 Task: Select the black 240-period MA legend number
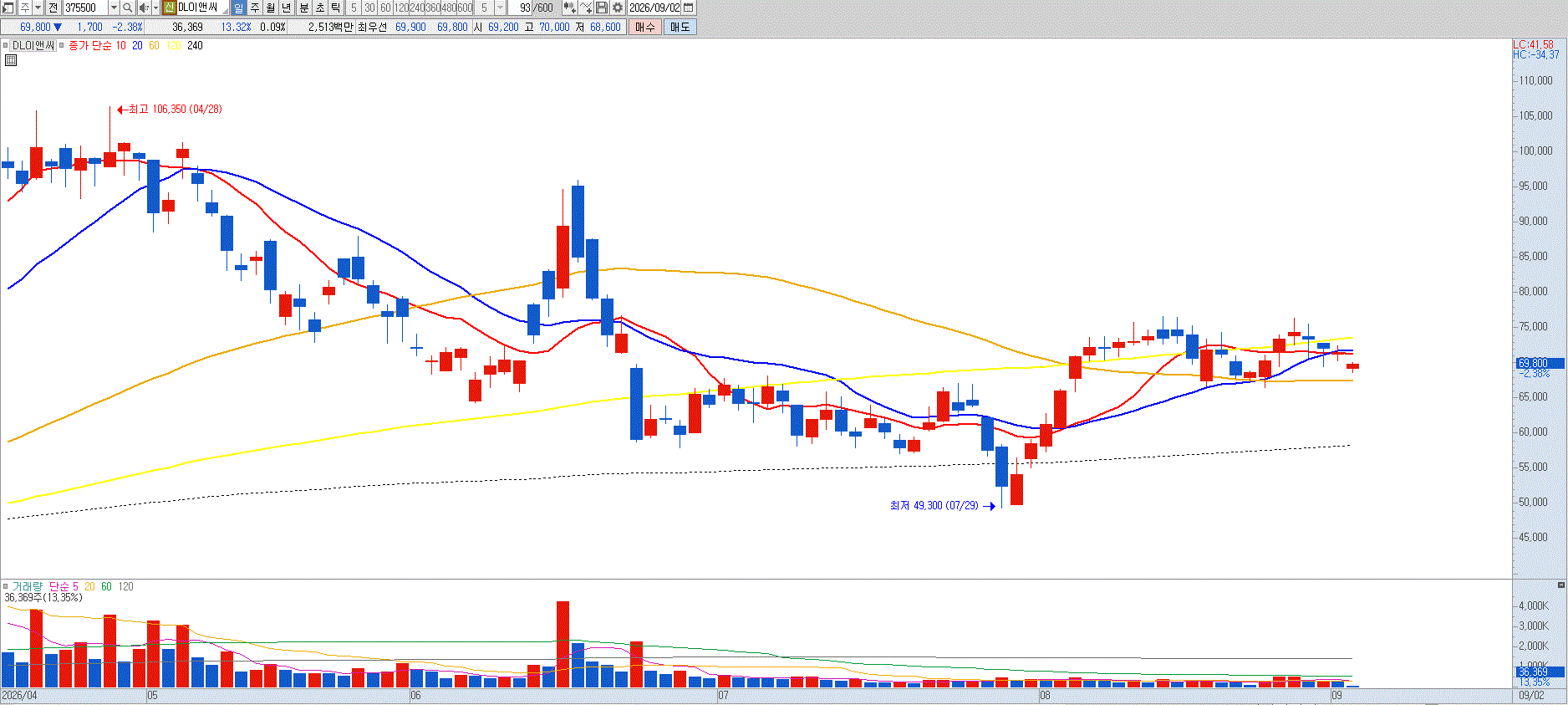click(195, 45)
